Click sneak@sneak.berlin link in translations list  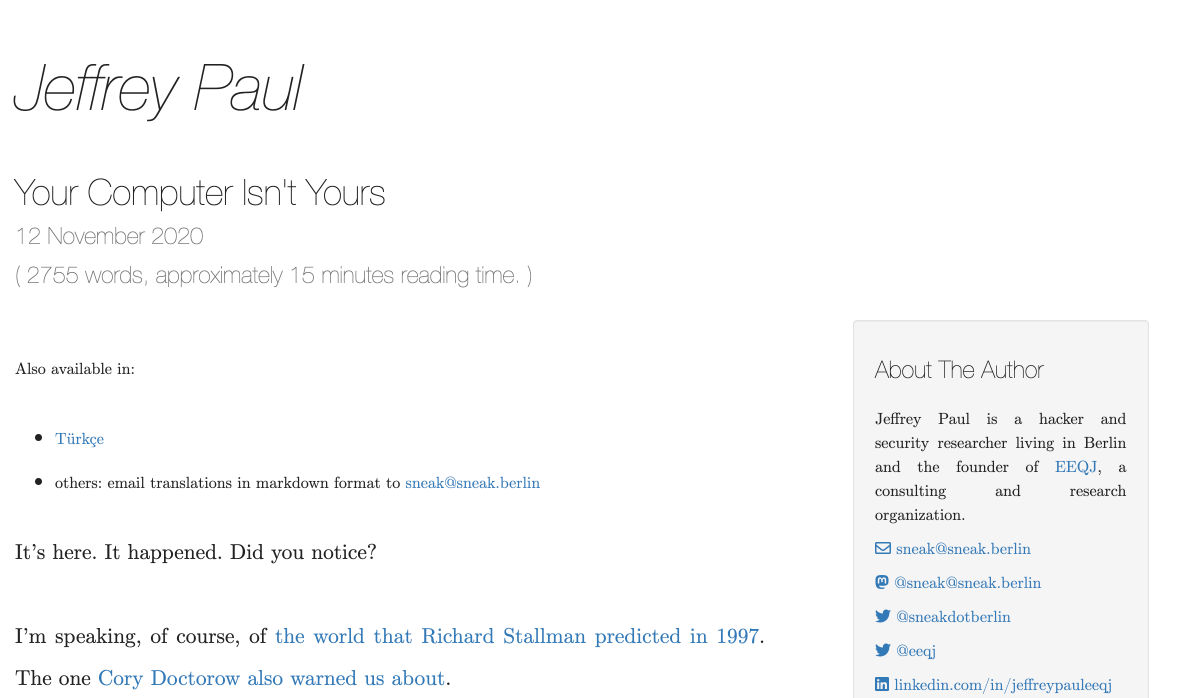(x=472, y=483)
